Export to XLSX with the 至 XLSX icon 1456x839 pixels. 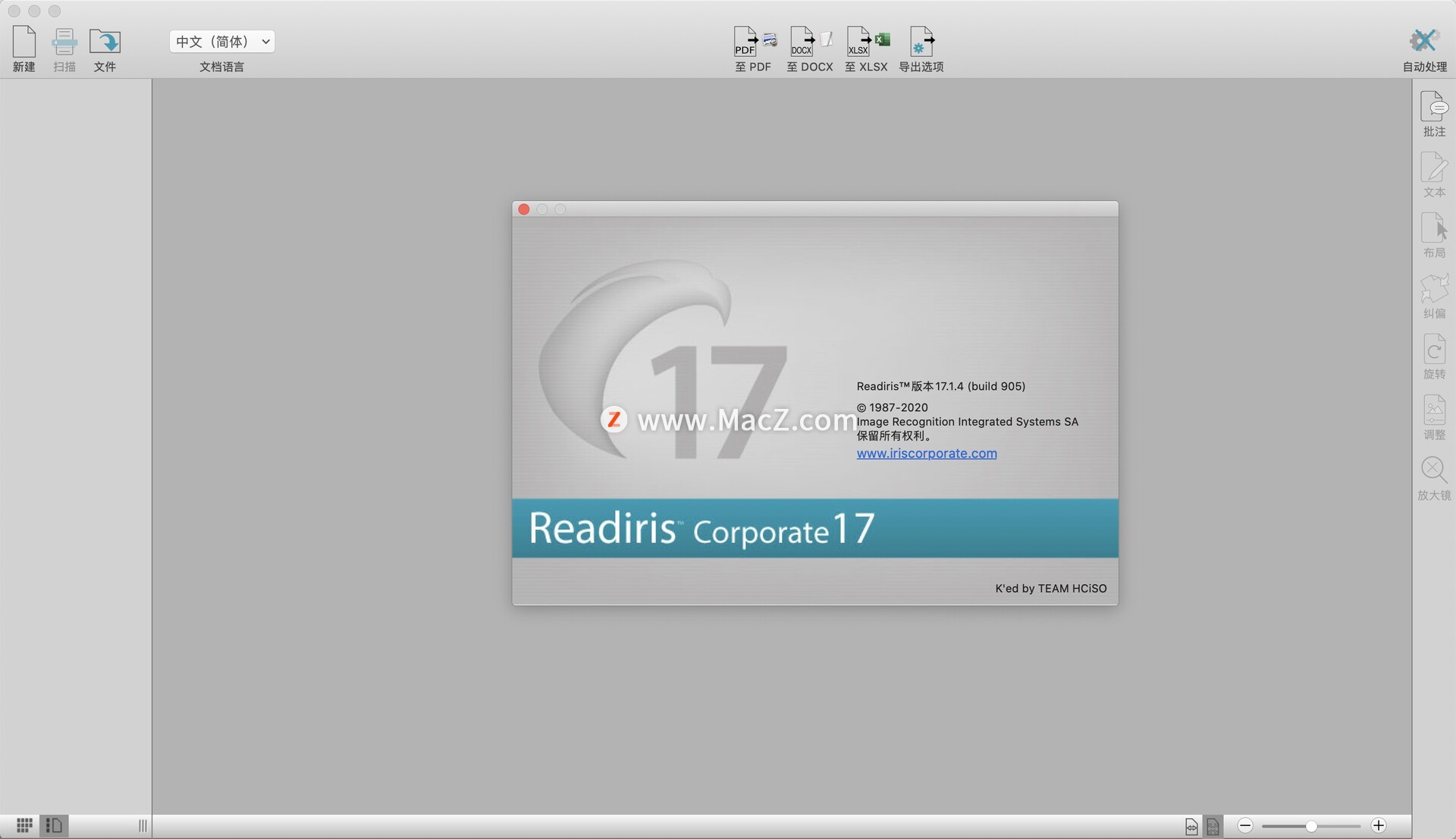[858, 41]
